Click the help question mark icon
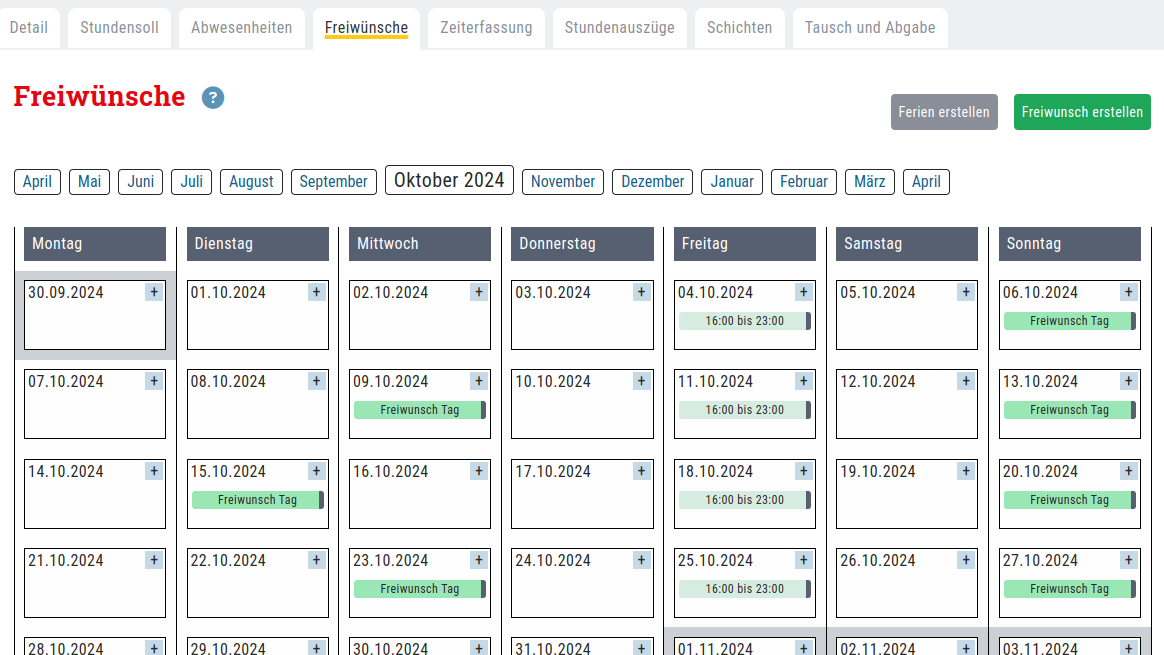 coord(213,97)
